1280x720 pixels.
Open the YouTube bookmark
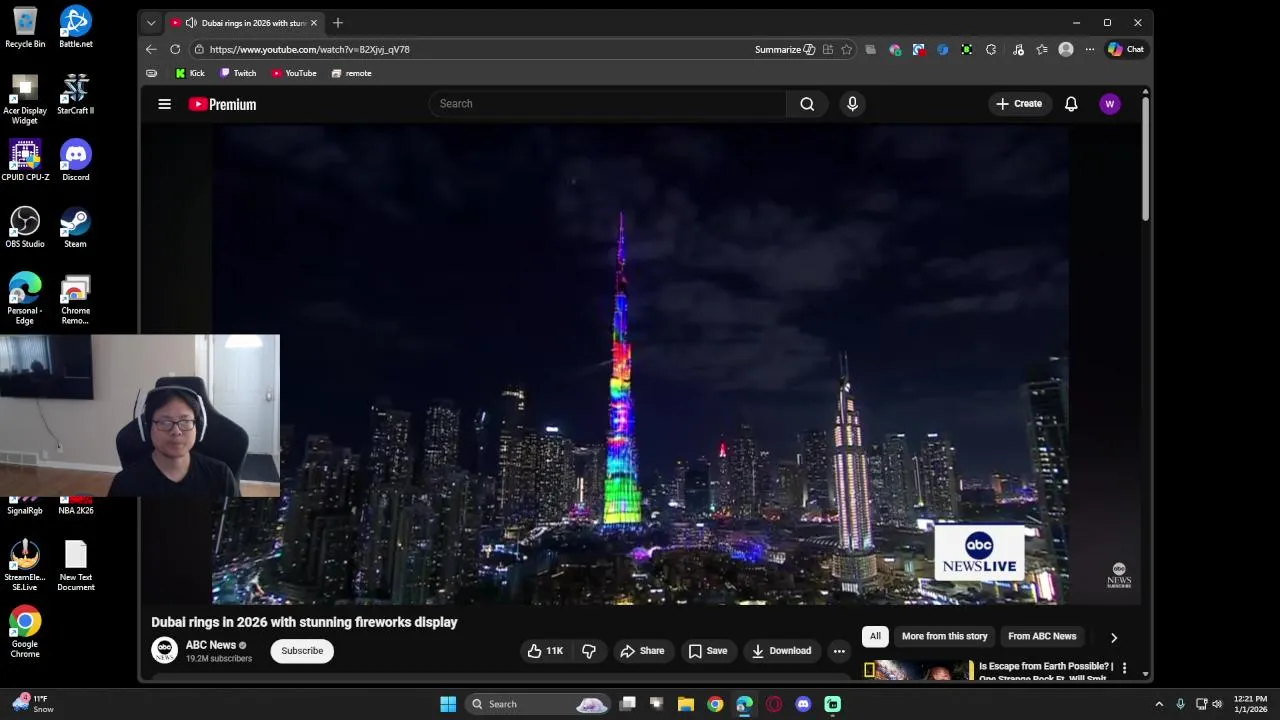(x=294, y=73)
